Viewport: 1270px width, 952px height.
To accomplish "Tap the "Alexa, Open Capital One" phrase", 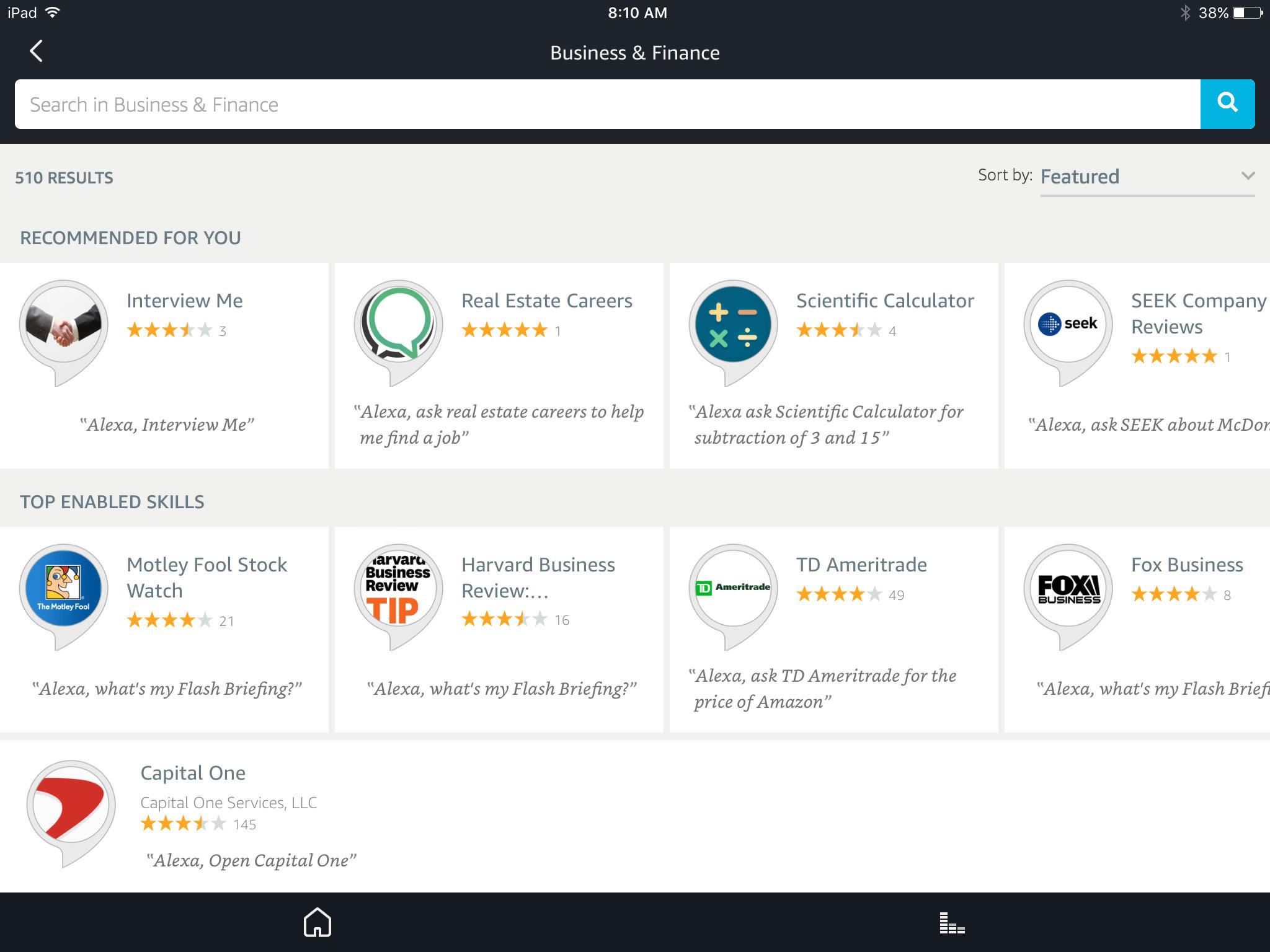I will 251,860.
